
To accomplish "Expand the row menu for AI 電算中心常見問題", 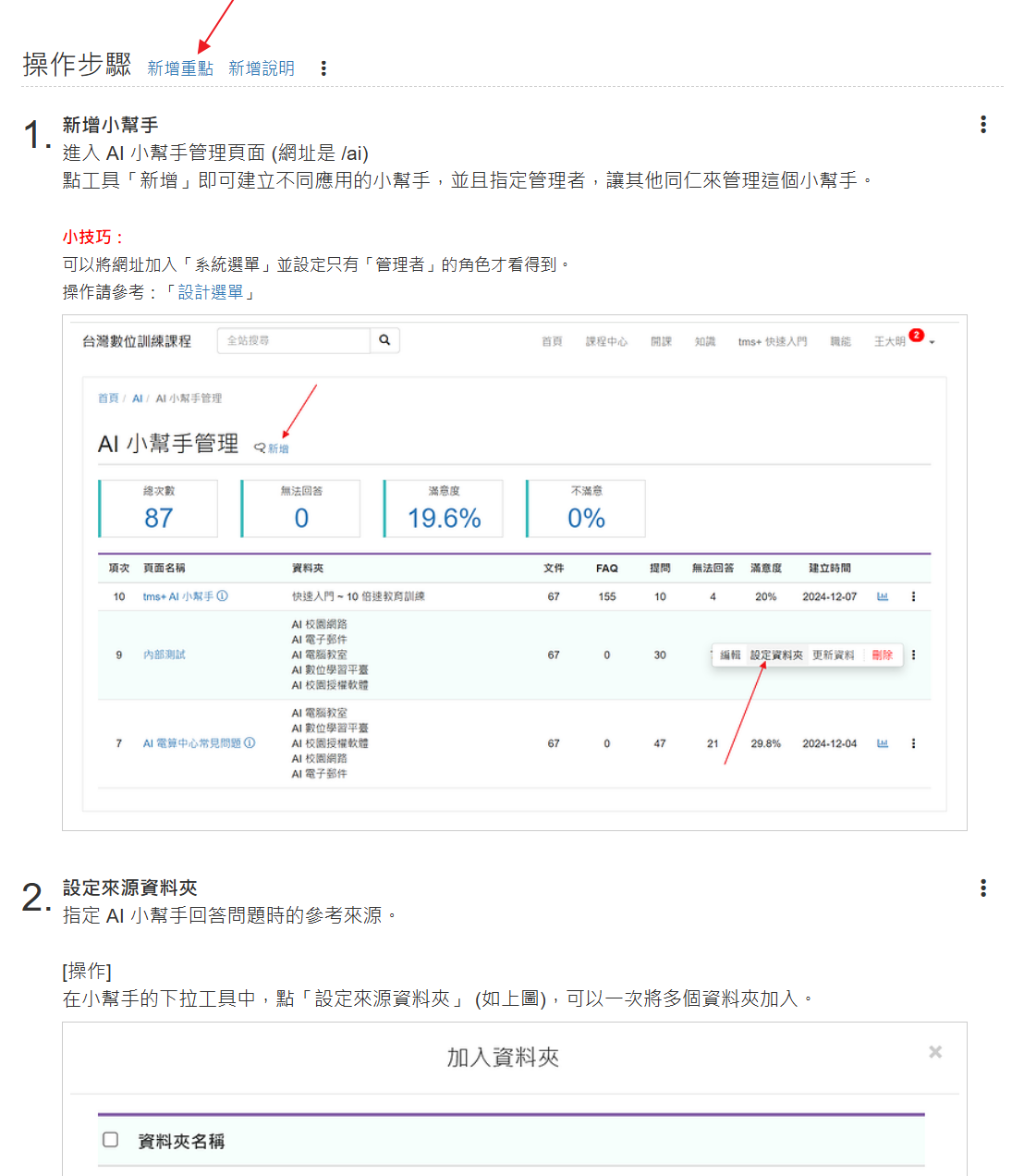I will pyautogui.click(x=913, y=743).
